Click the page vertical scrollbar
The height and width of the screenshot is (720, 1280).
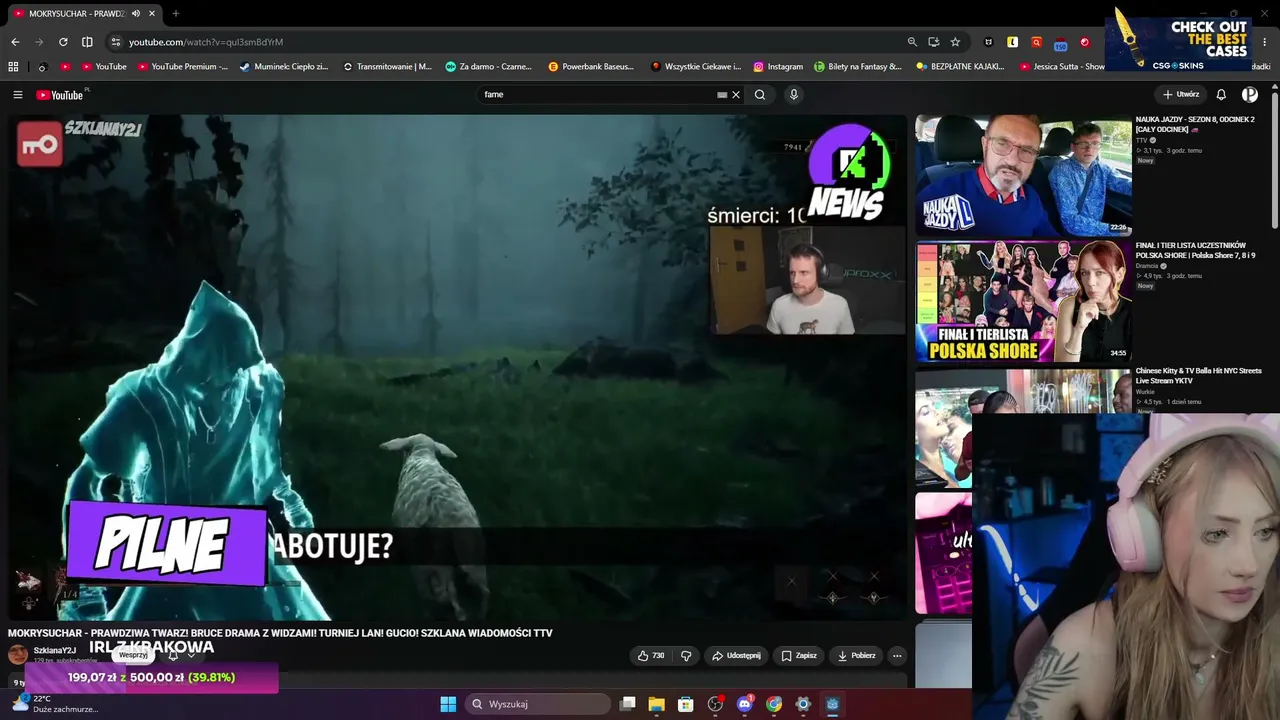pos(1275,160)
